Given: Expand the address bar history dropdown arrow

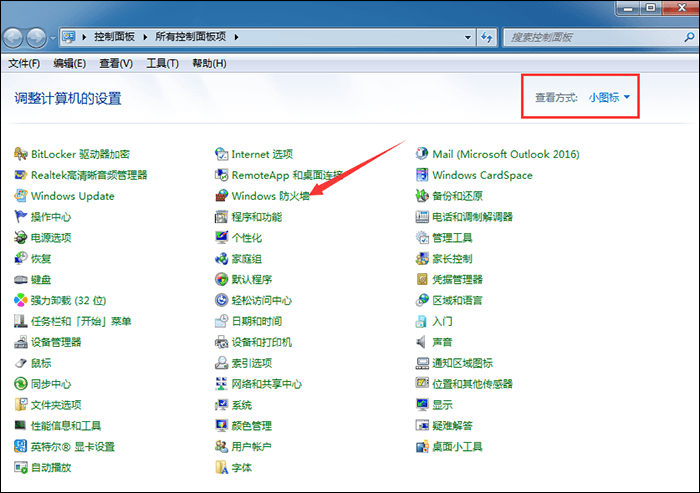Looking at the screenshot, I should click(474, 37).
